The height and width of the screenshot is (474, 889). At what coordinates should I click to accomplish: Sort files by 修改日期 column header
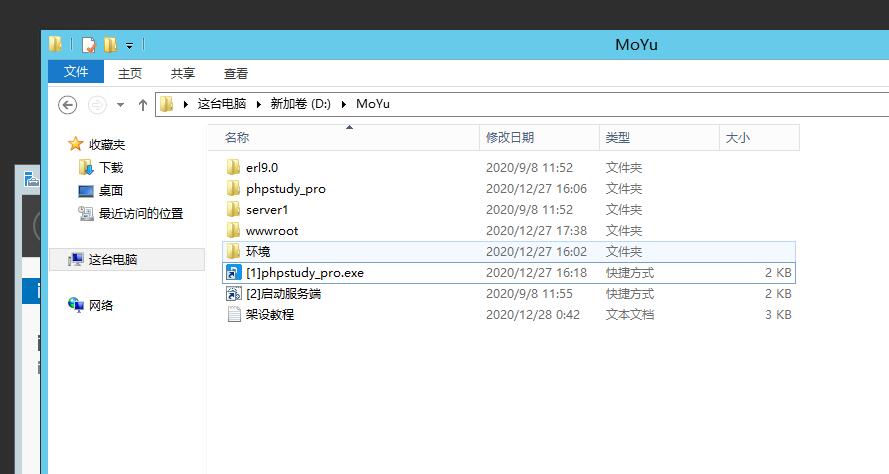[510, 138]
